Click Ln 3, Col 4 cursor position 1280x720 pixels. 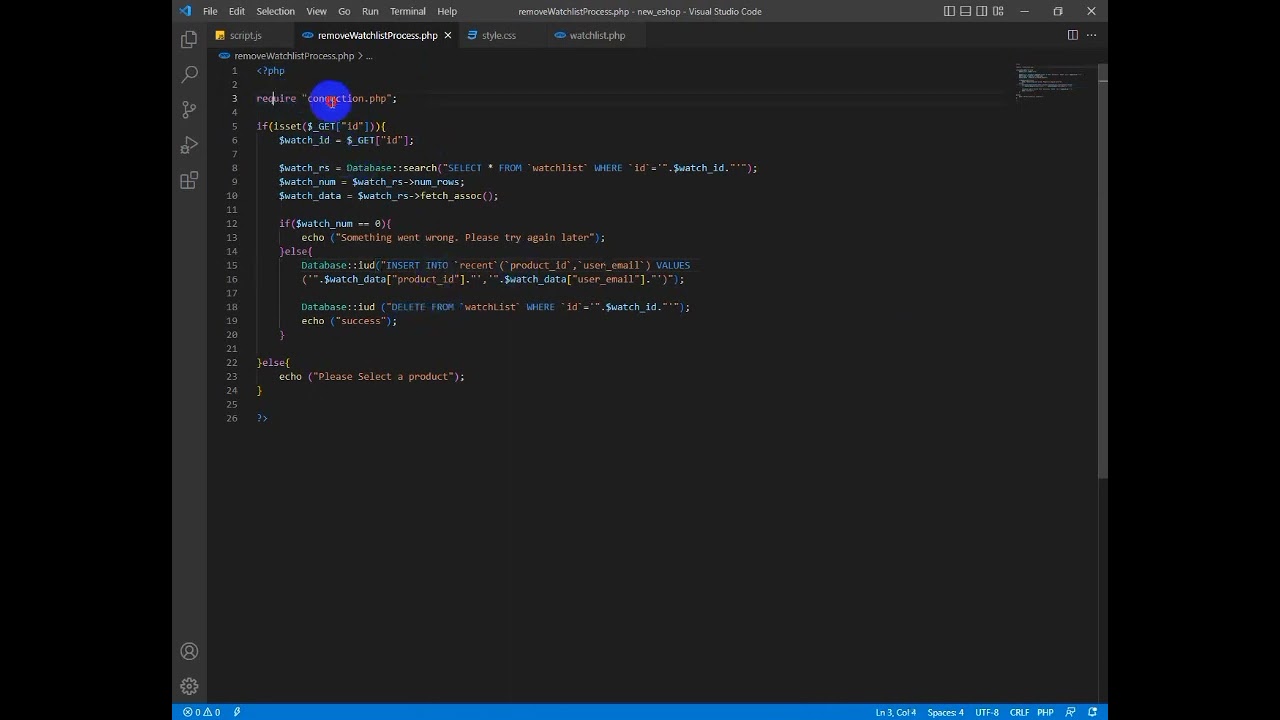tap(896, 712)
